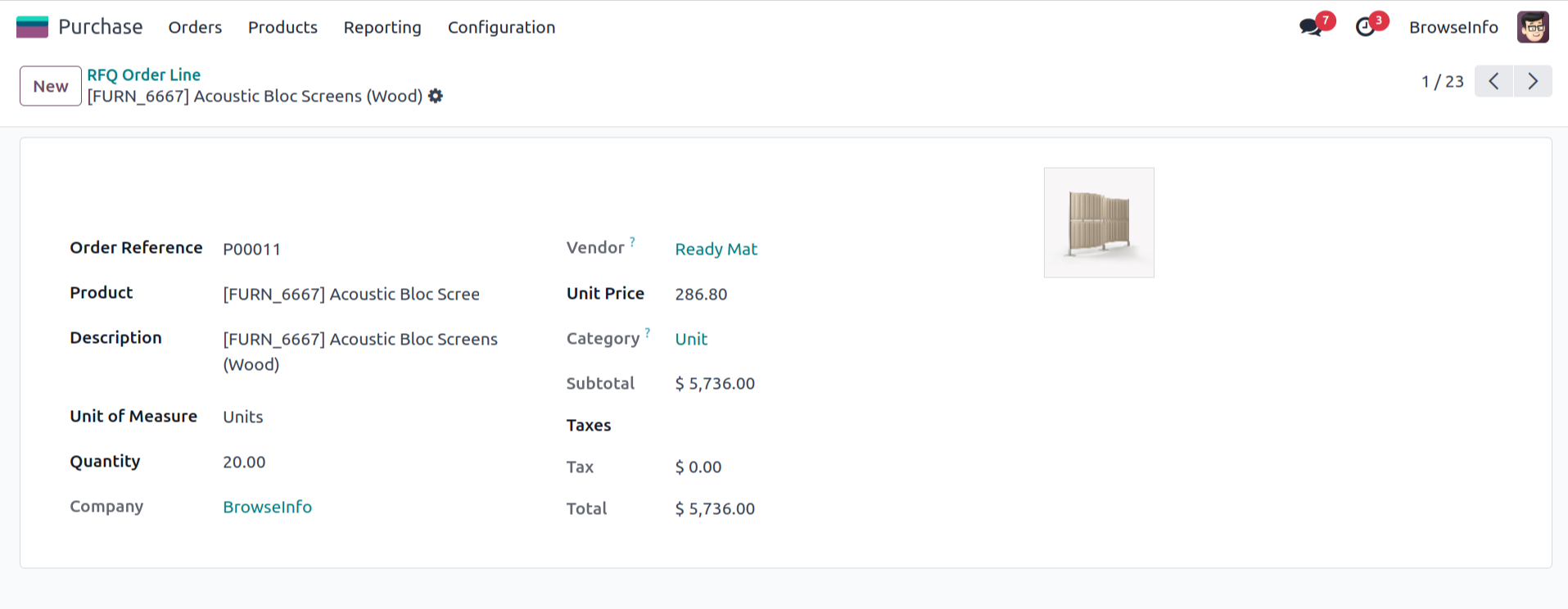Open the gear actions menu
1568x609 pixels.
click(436, 96)
